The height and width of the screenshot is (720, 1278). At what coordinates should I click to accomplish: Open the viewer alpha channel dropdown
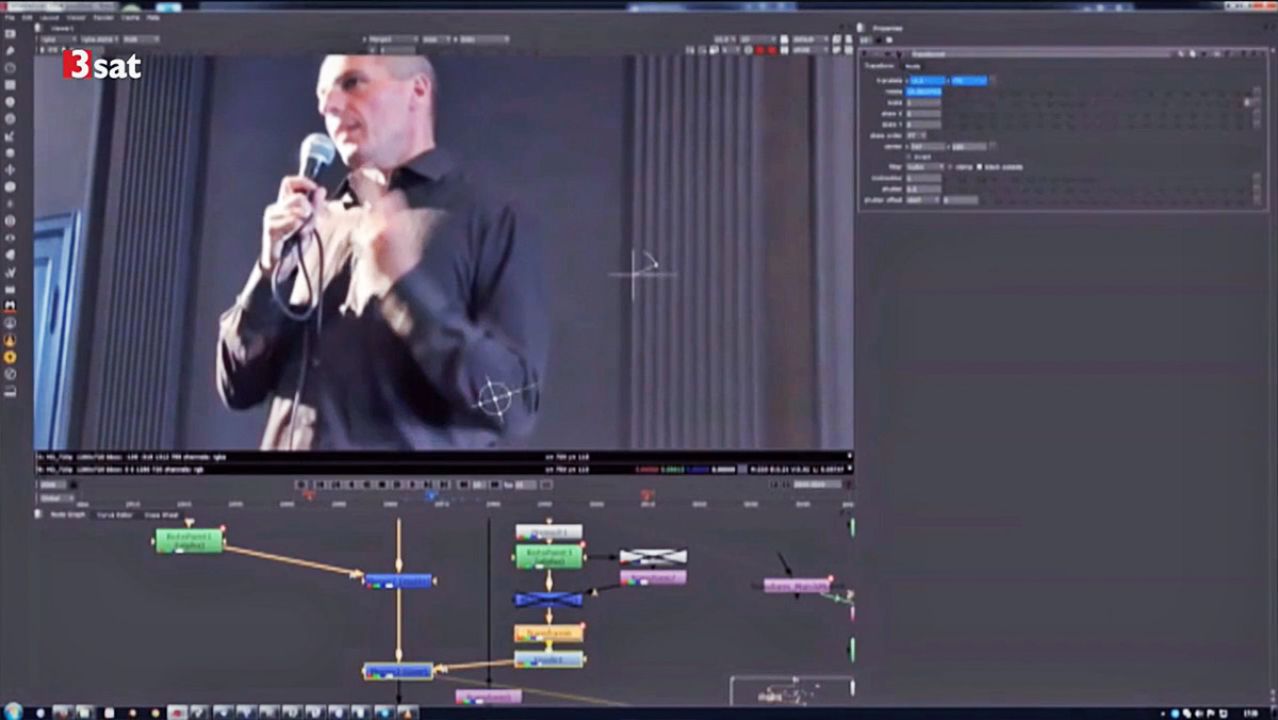[x=98, y=39]
